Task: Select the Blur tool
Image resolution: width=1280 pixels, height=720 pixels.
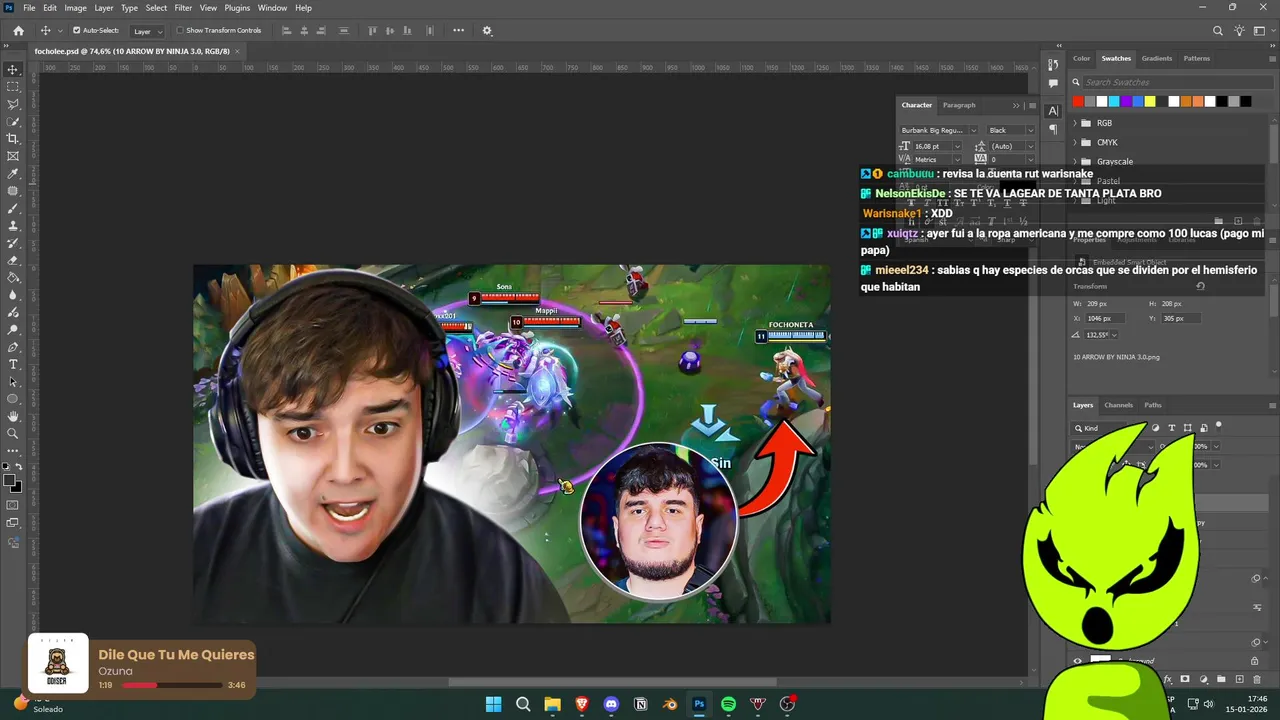Action: (13, 295)
